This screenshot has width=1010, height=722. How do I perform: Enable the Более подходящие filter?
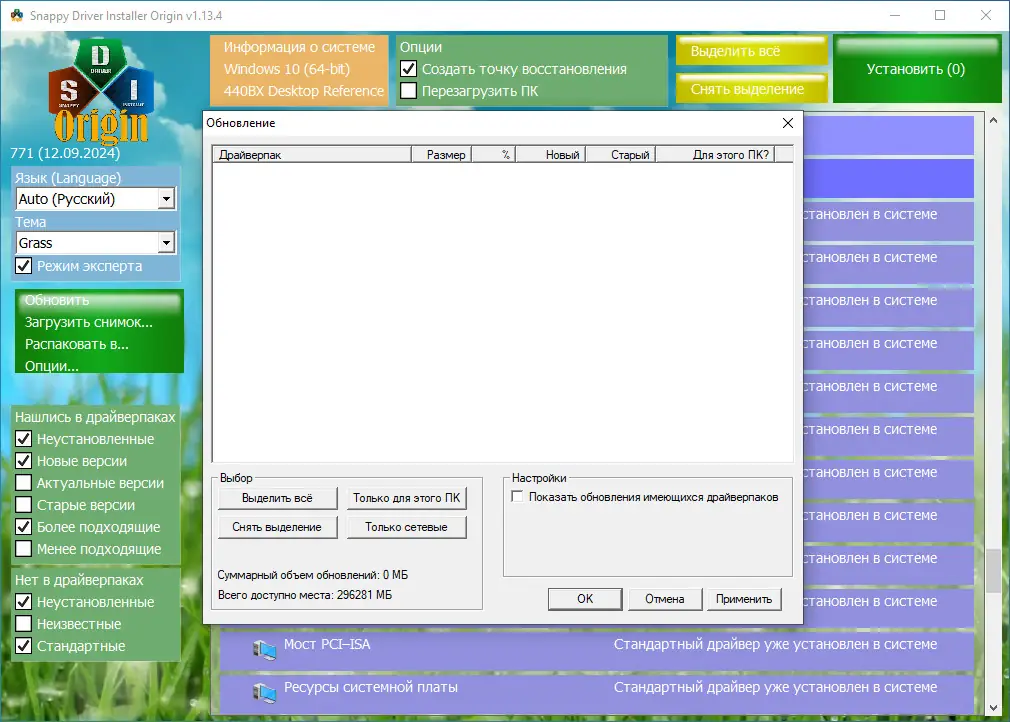(x=22, y=527)
